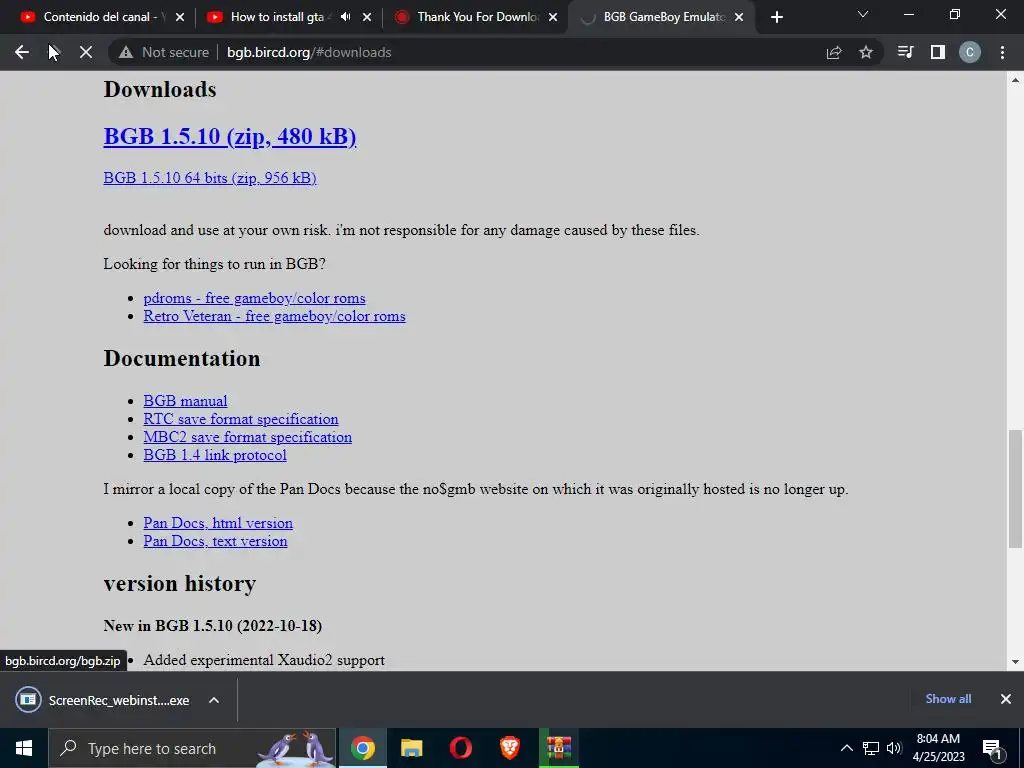The width and height of the screenshot is (1024, 768).
Task: Click the version history heading
Action: point(180,583)
